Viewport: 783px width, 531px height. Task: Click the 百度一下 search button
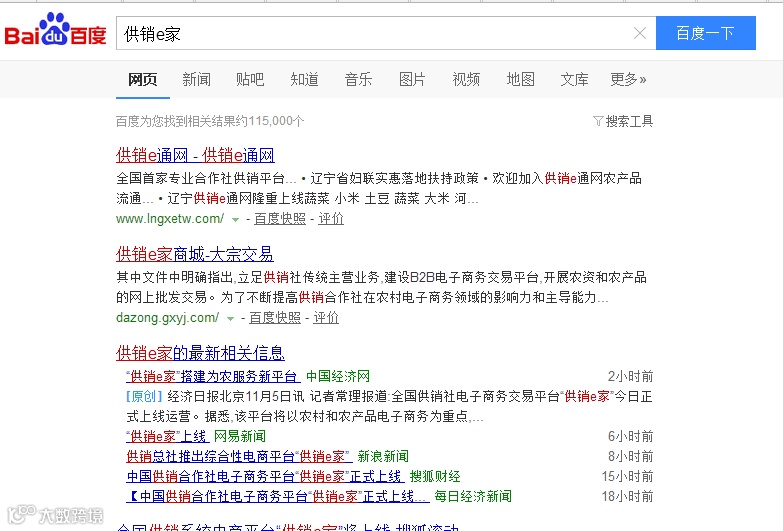point(706,33)
